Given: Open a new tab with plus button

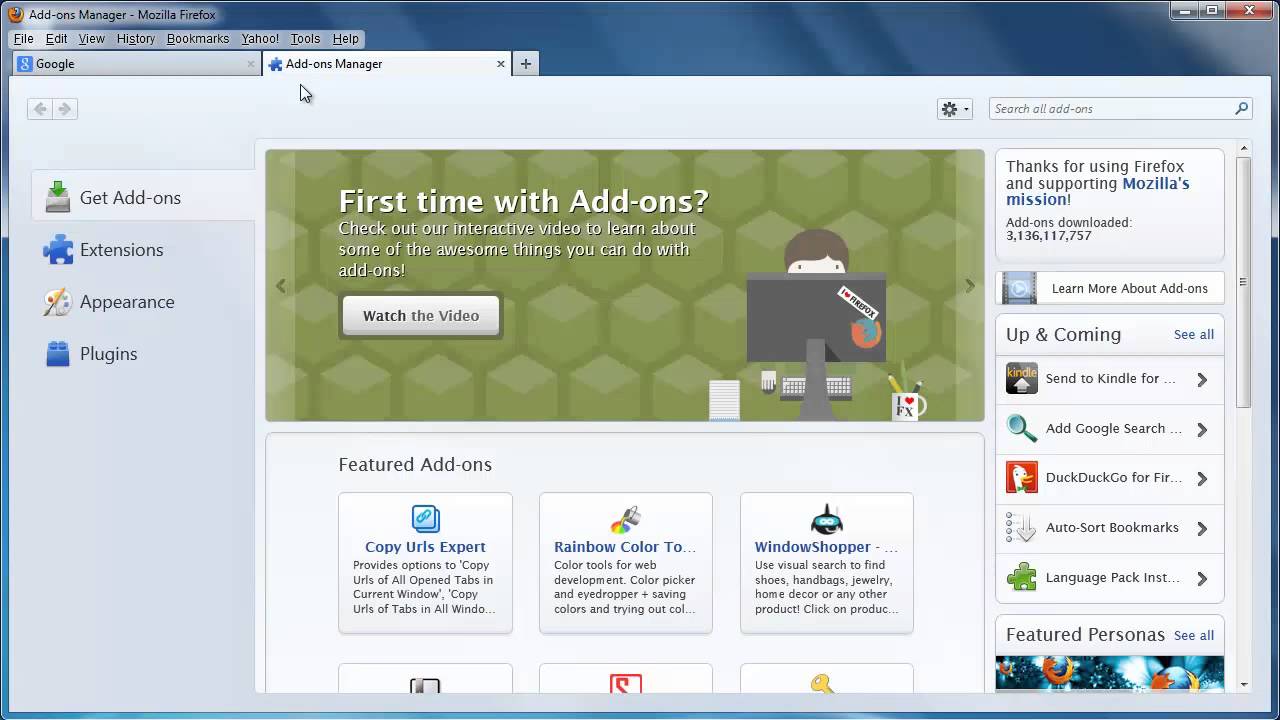Looking at the screenshot, I should pos(525,64).
